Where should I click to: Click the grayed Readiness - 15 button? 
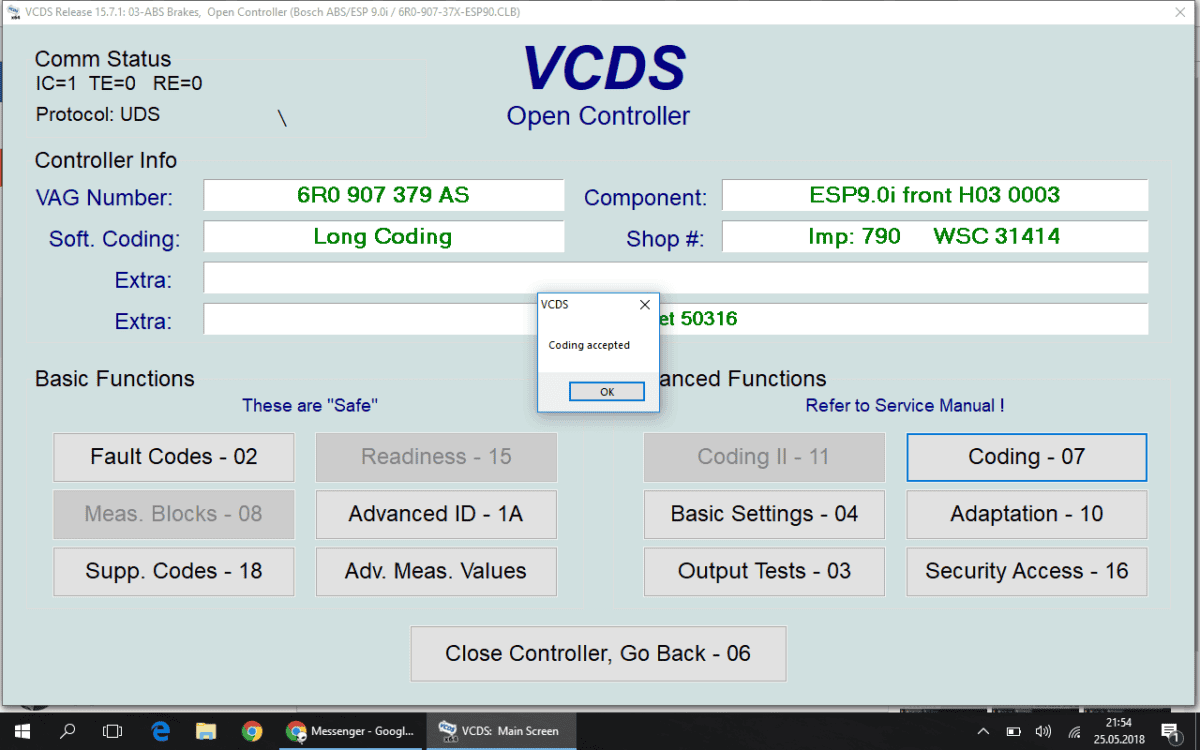(436, 457)
